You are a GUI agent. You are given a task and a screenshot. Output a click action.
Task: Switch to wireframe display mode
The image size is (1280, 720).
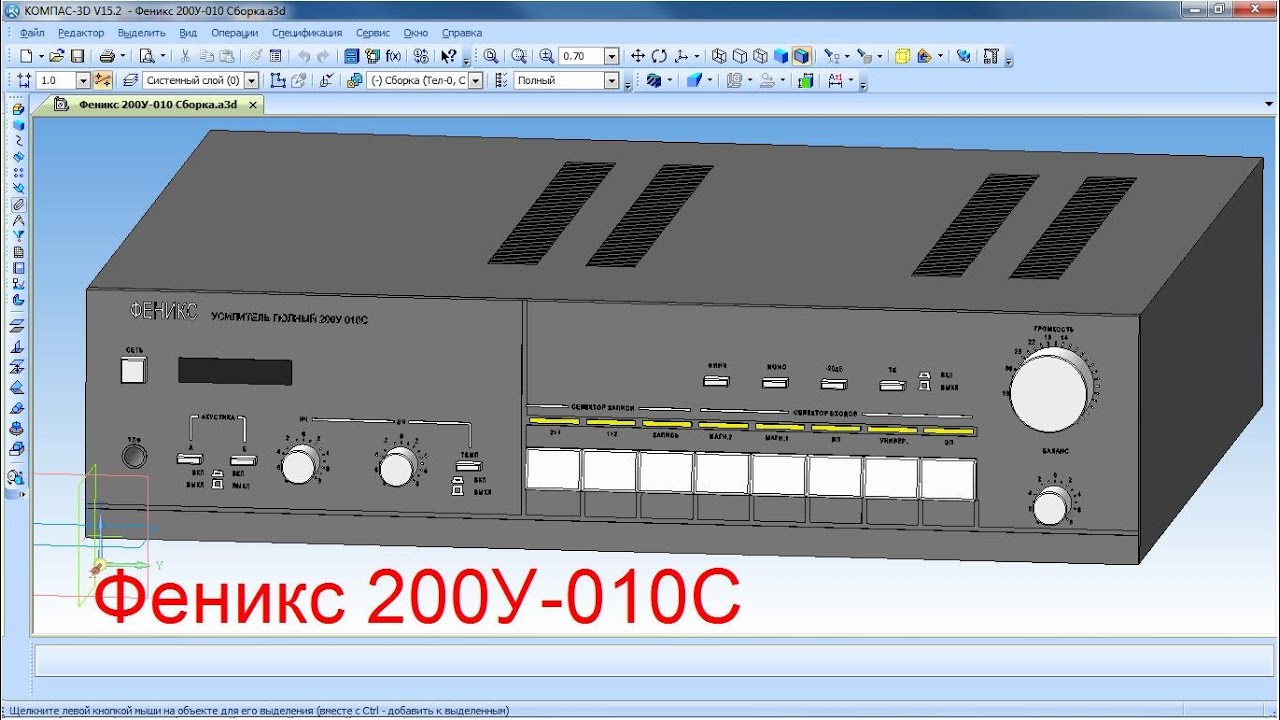click(x=718, y=56)
